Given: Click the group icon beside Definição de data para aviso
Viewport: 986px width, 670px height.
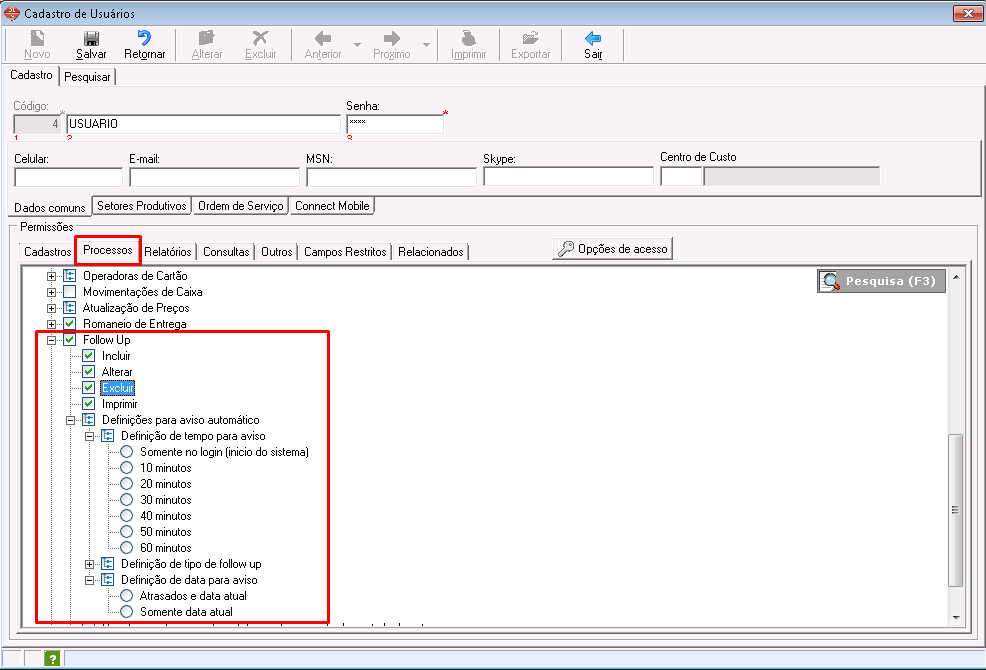Looking at the screenshot, I should pyautogui.click(x=108, y=579).
